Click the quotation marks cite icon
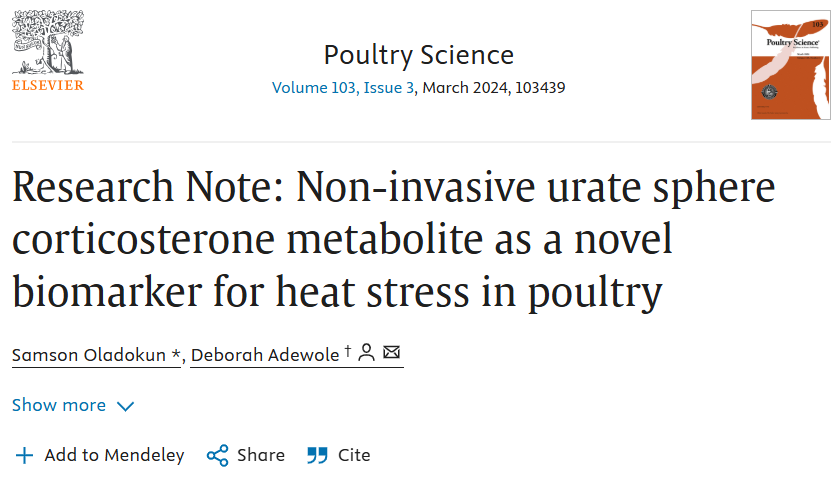Screen dimensions: 832x480 (317, 456)
